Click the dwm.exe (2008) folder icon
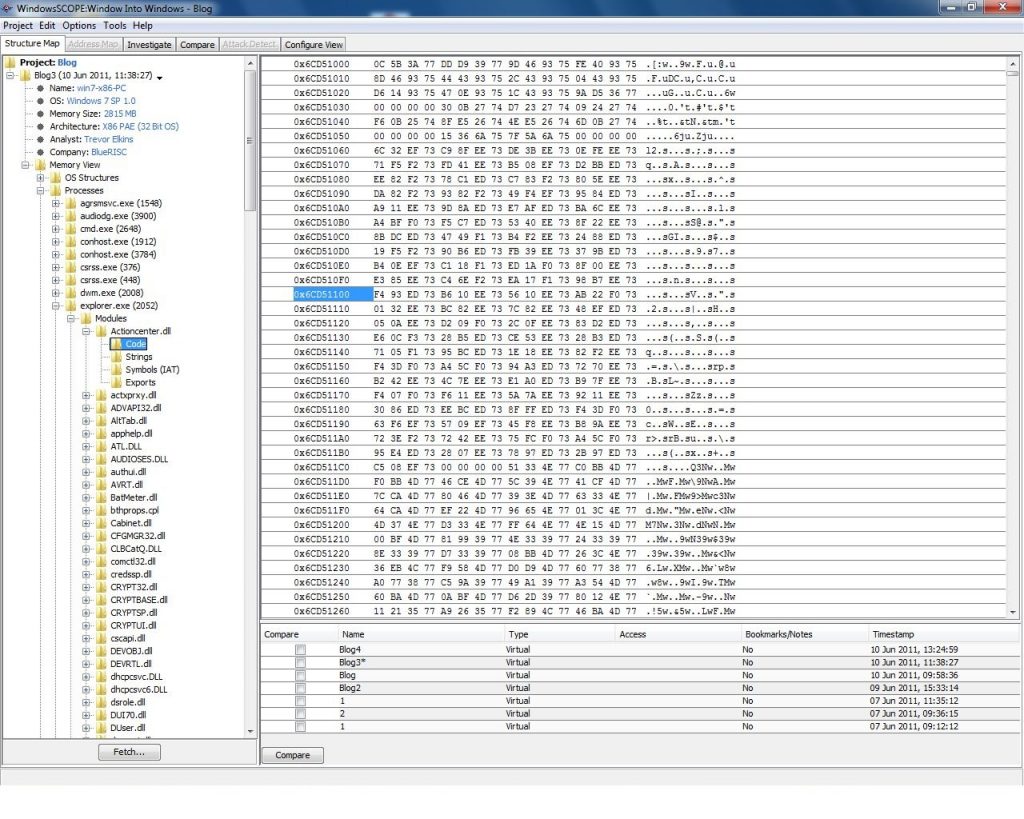Viewport: 1024px width, 819px height. 71,293
